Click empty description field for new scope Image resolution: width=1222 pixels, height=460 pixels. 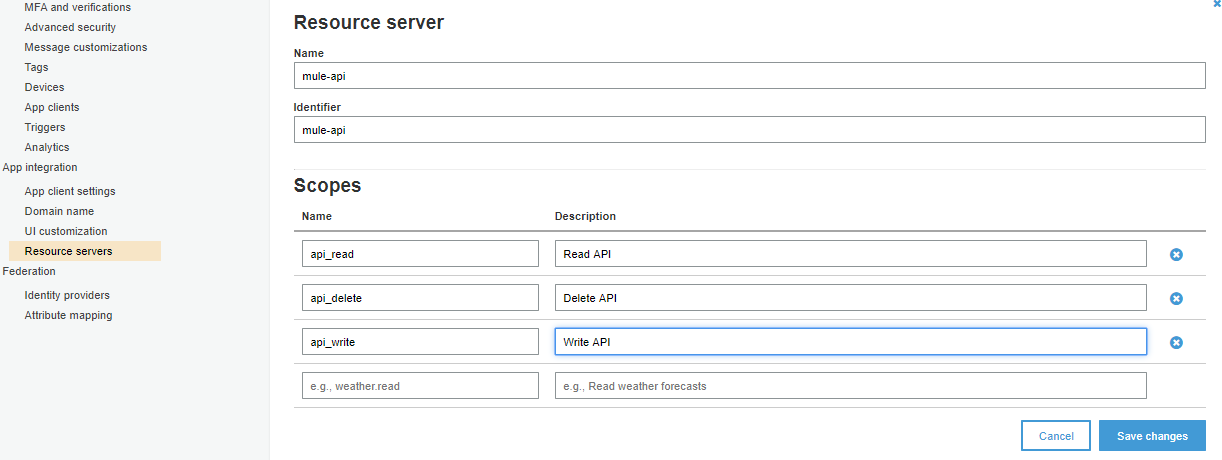(850, 386)
